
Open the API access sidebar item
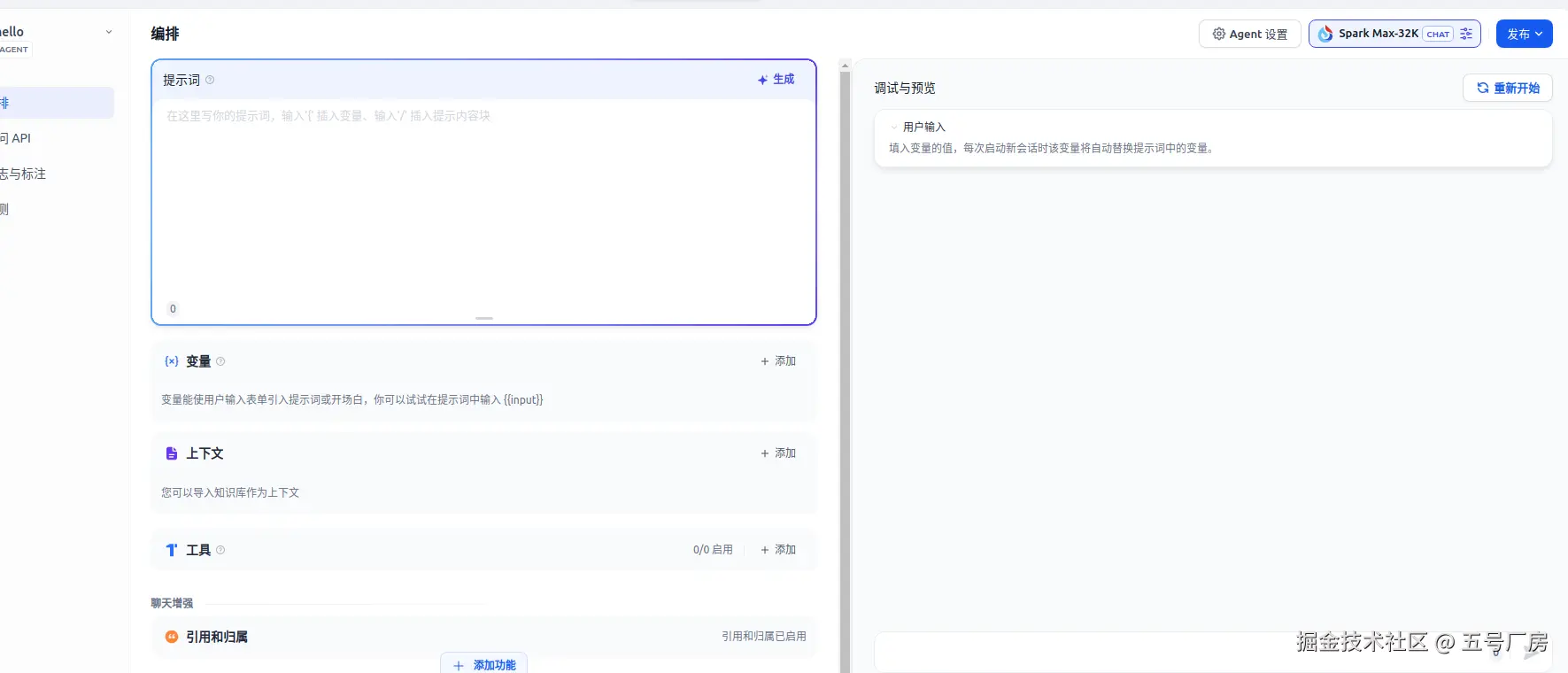pyautogui.click(x=57, y=138)
